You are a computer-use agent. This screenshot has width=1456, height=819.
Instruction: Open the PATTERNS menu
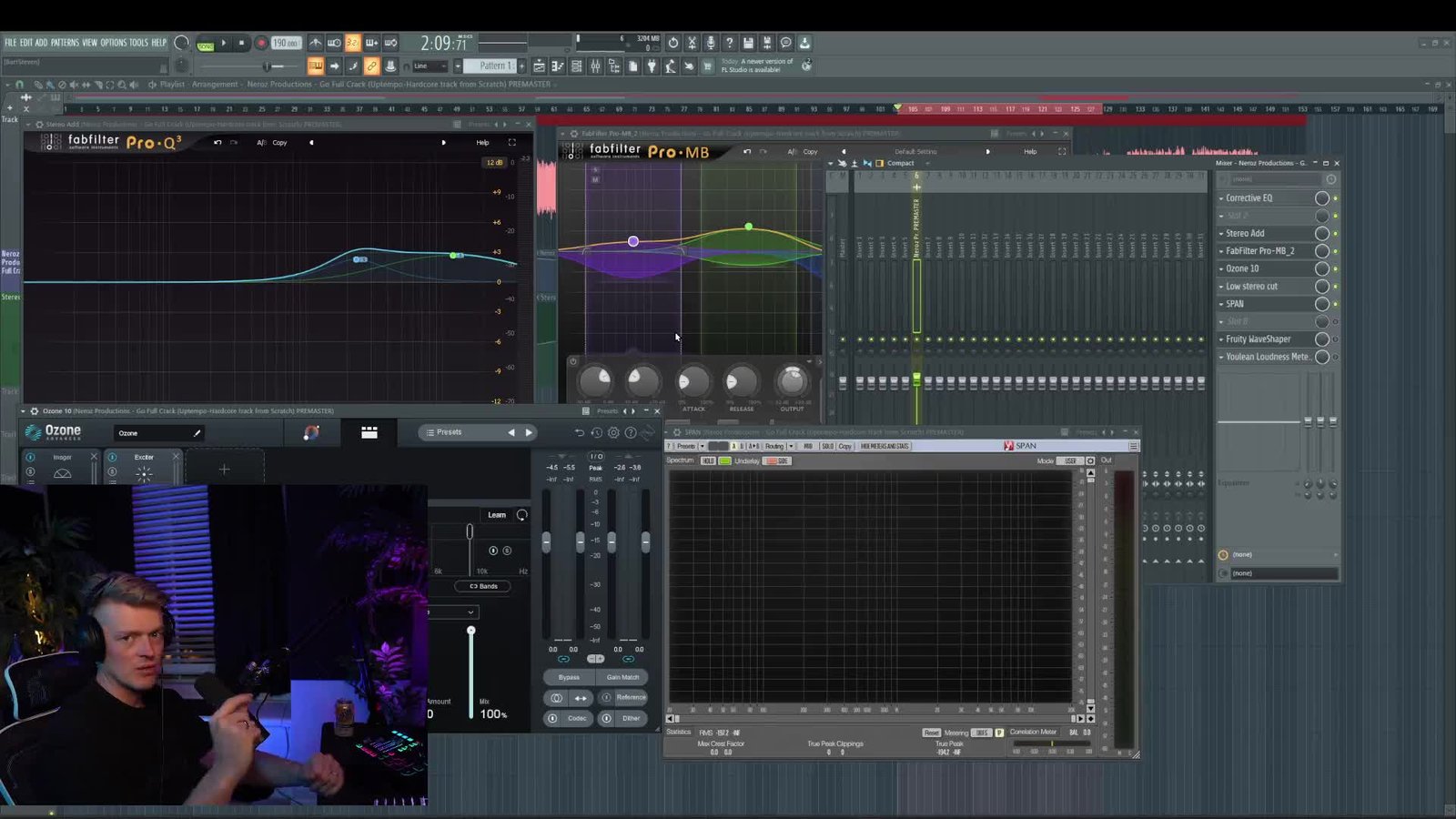tap(65, 43)
